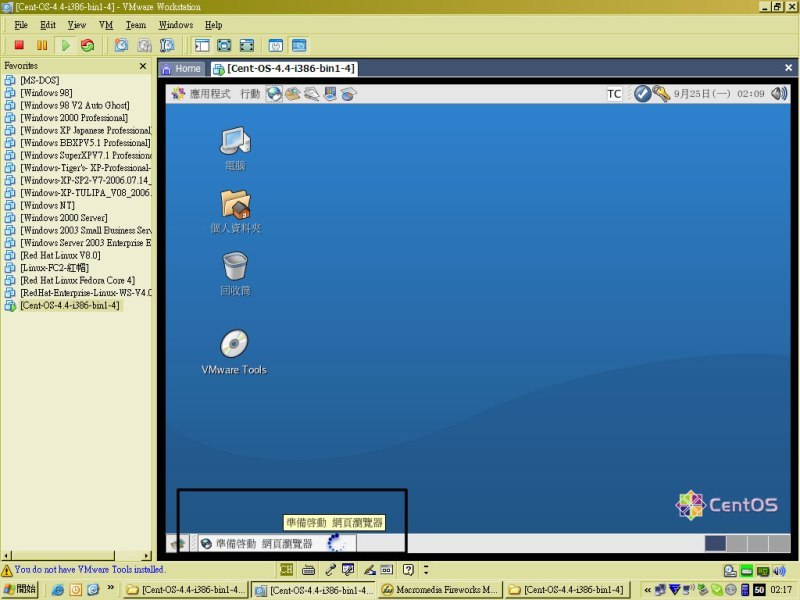This screenshot has height=600, width=800.
Task: Open the Edit menu
Action: (x=48, y=25)
